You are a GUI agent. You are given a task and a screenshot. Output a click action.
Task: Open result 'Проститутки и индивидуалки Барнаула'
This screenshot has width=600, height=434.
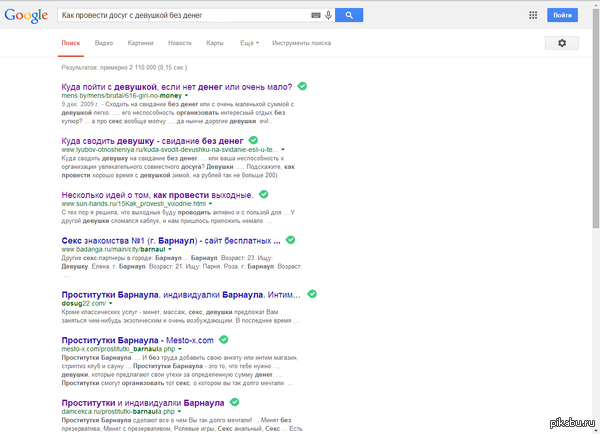coord(143,403)
